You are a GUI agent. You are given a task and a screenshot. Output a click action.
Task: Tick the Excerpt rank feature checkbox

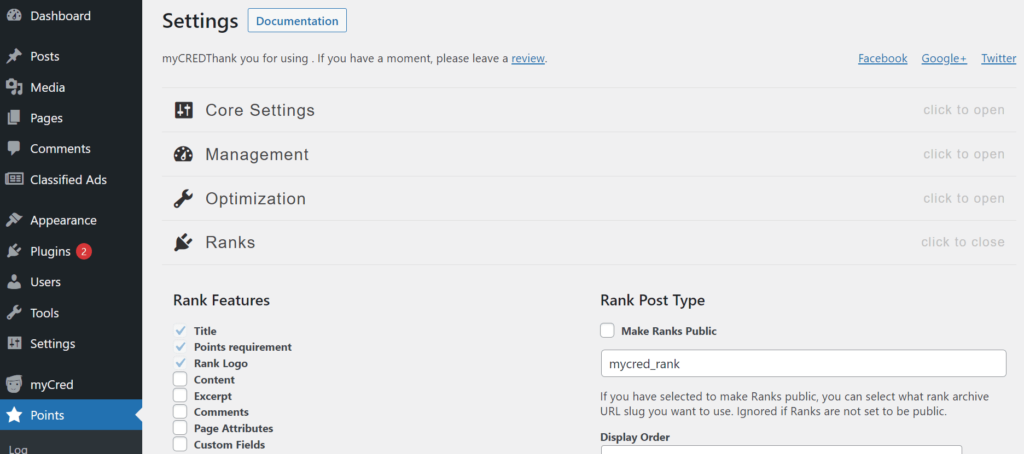point(180,396)
